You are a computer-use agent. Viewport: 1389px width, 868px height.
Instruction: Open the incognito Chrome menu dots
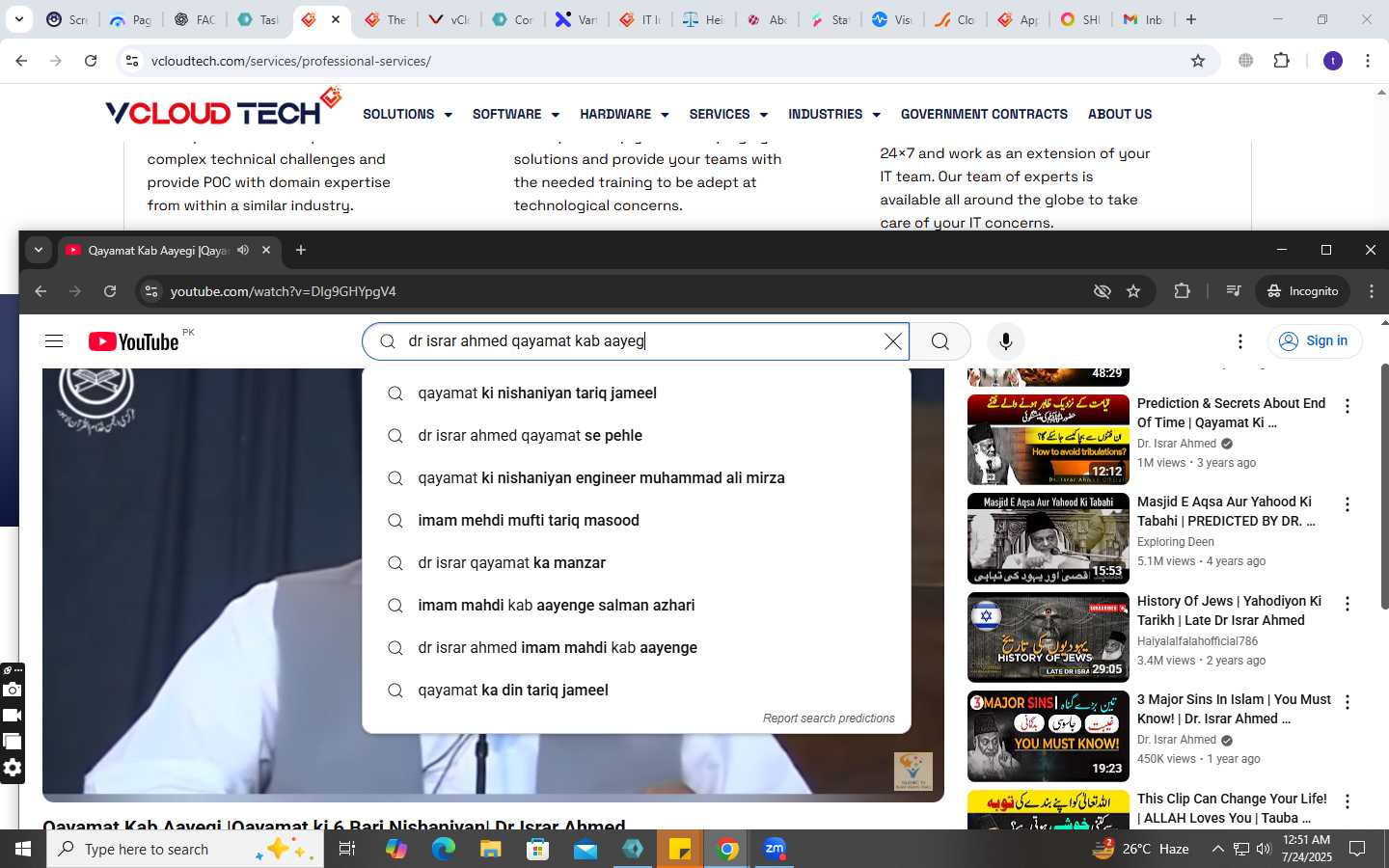tap(1371, 291)
